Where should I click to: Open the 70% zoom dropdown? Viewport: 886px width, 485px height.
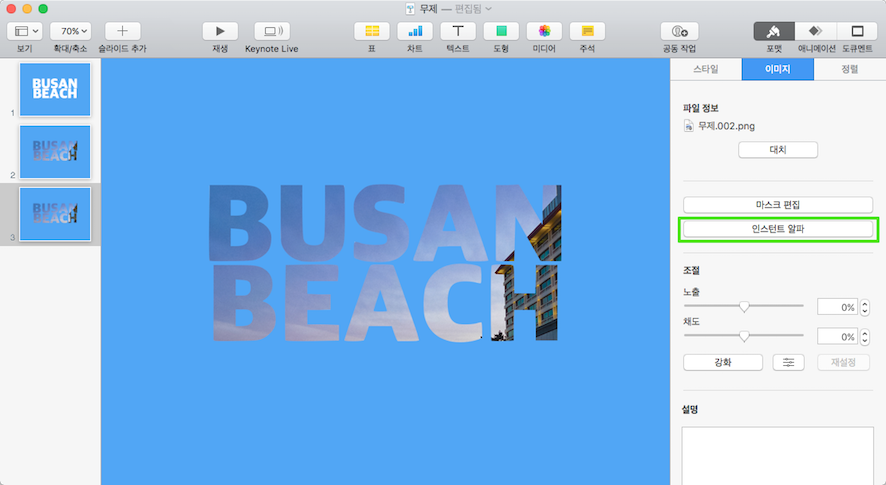point(71,31)
